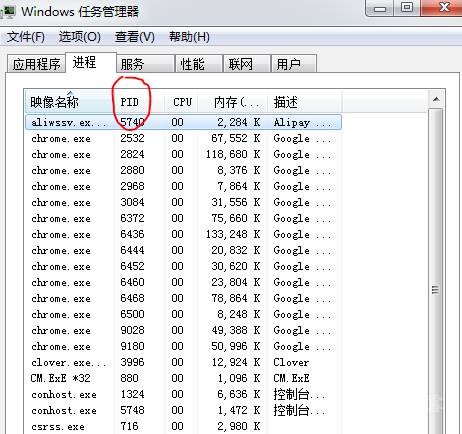The height and width of the screenshot is (434, 462).
Task: Select the 进程 tab
Action: coord(91,62)
